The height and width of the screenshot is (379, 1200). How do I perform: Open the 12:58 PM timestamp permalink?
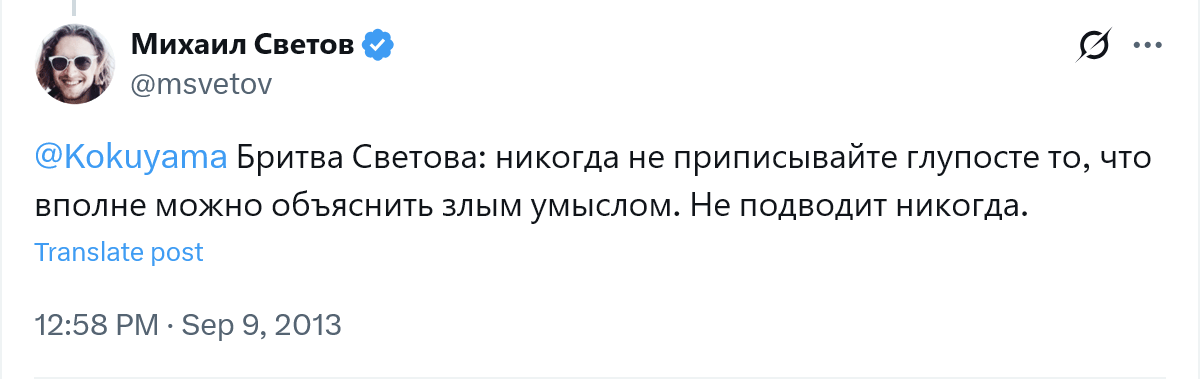(96, 325)
